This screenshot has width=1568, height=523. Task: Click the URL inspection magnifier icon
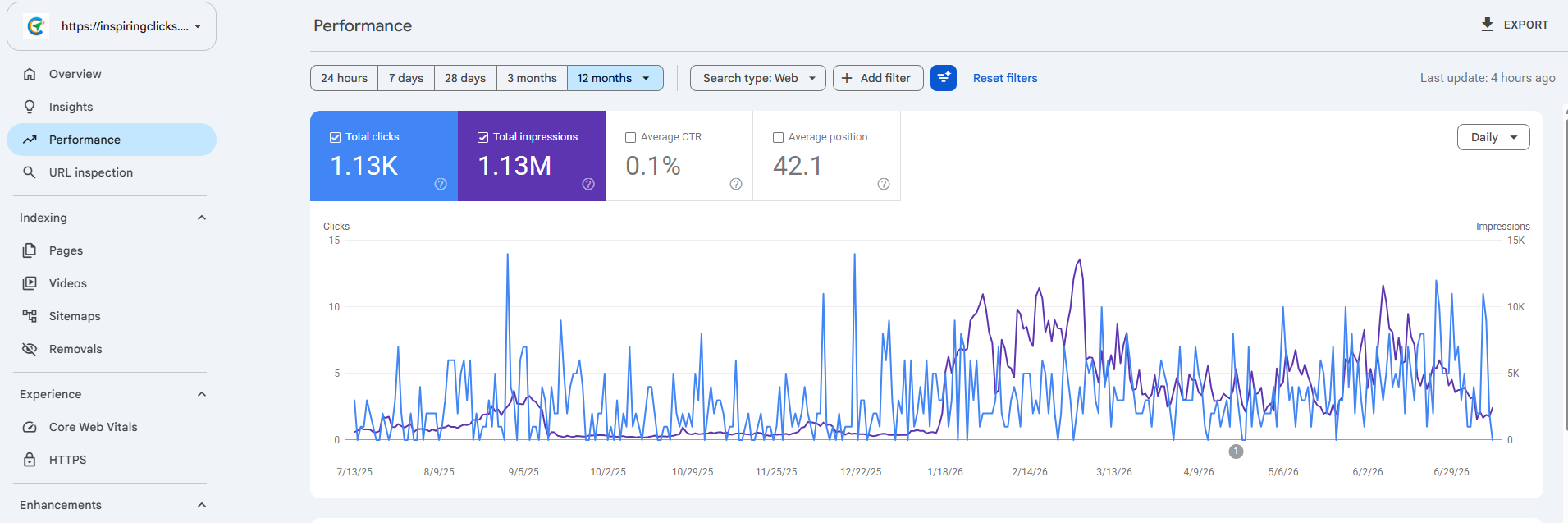[x=30, y=172]
